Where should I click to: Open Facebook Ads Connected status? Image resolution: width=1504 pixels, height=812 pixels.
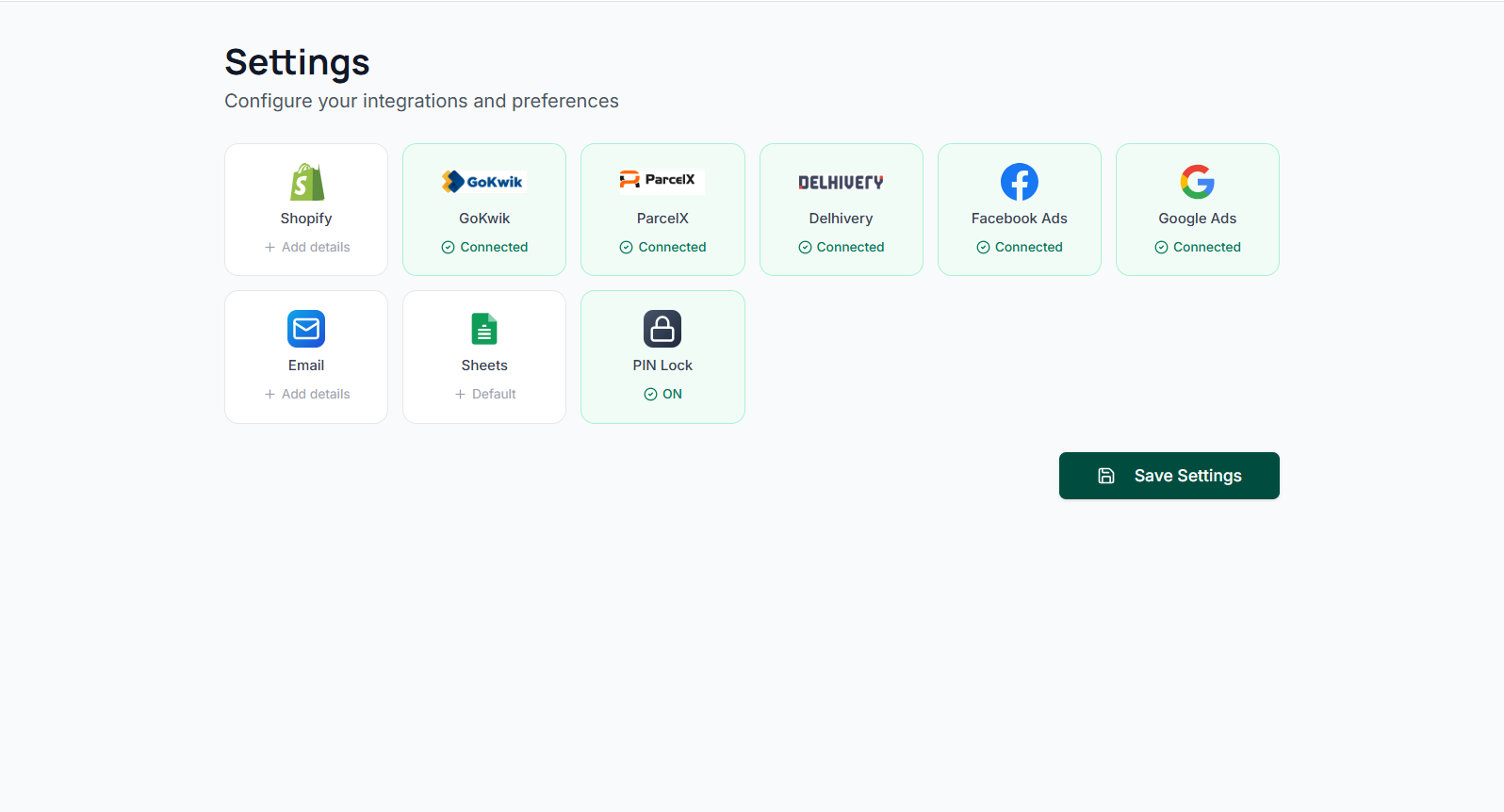[x=1020, y=248]
